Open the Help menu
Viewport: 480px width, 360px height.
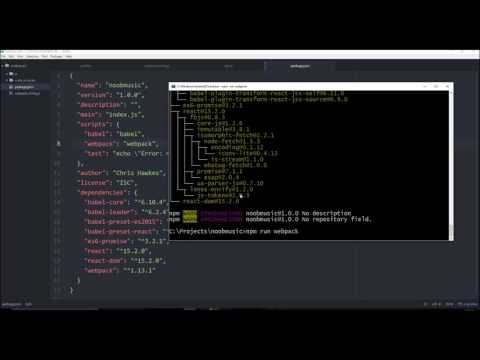click(x=69, y=56)
